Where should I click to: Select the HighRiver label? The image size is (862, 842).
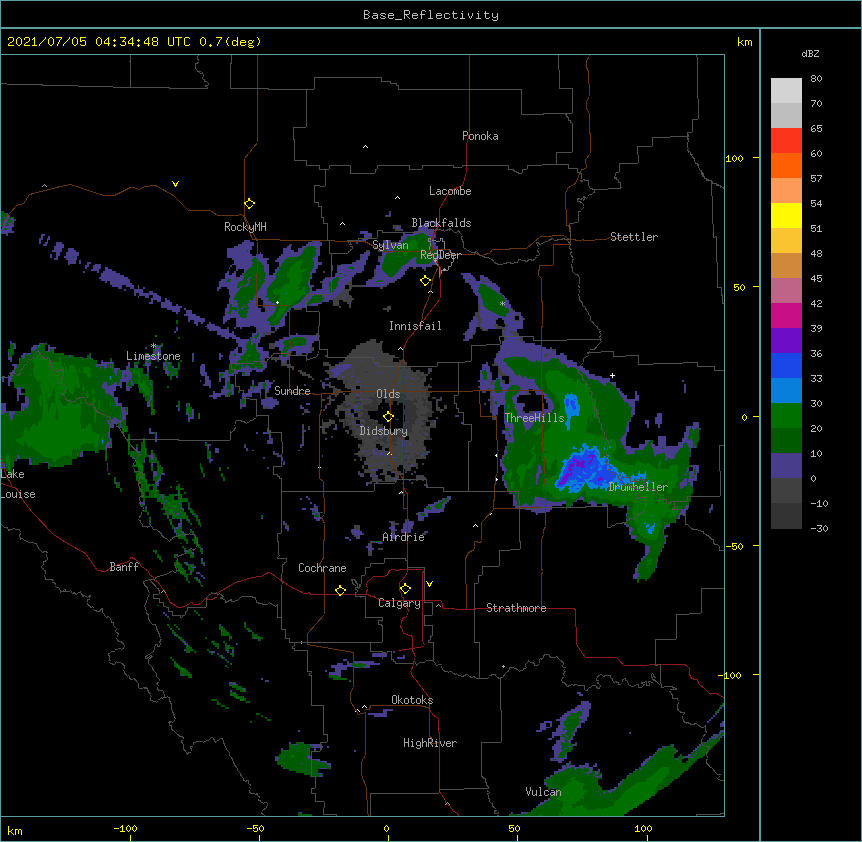tap(430, 743)
